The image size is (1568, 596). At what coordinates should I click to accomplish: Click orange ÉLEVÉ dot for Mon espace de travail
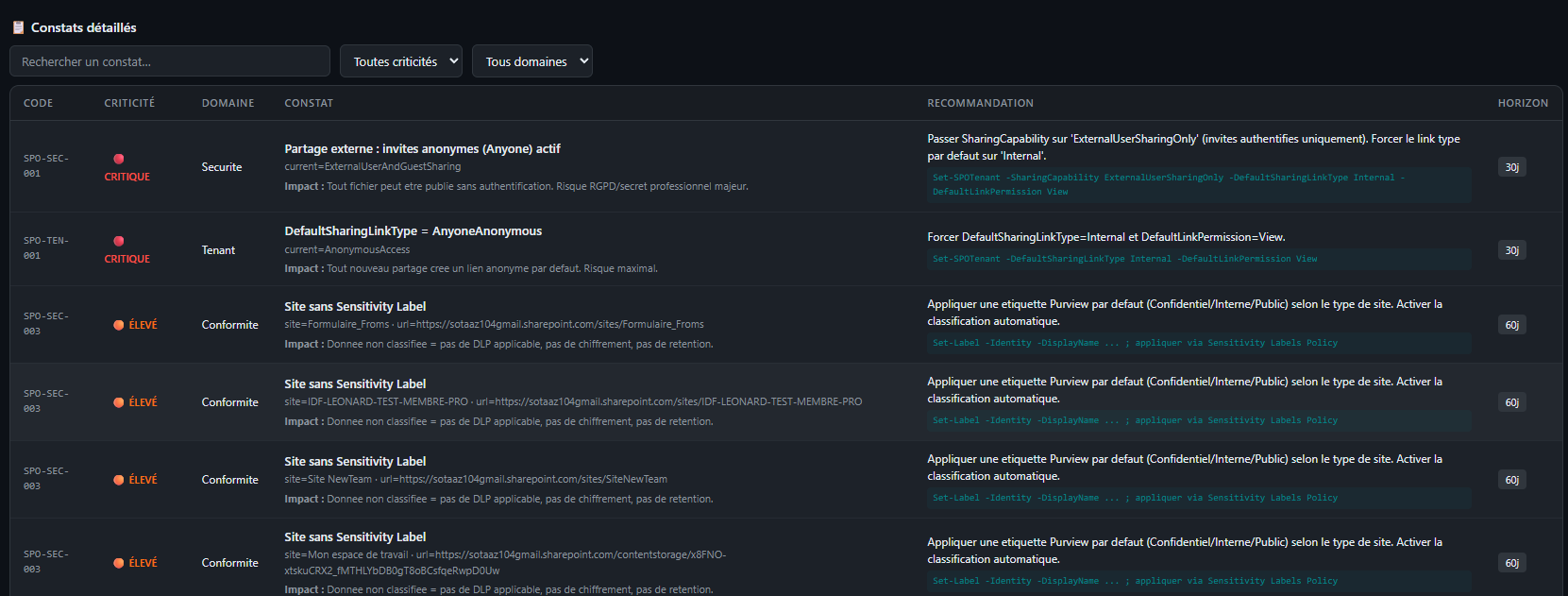pos(119,563)
